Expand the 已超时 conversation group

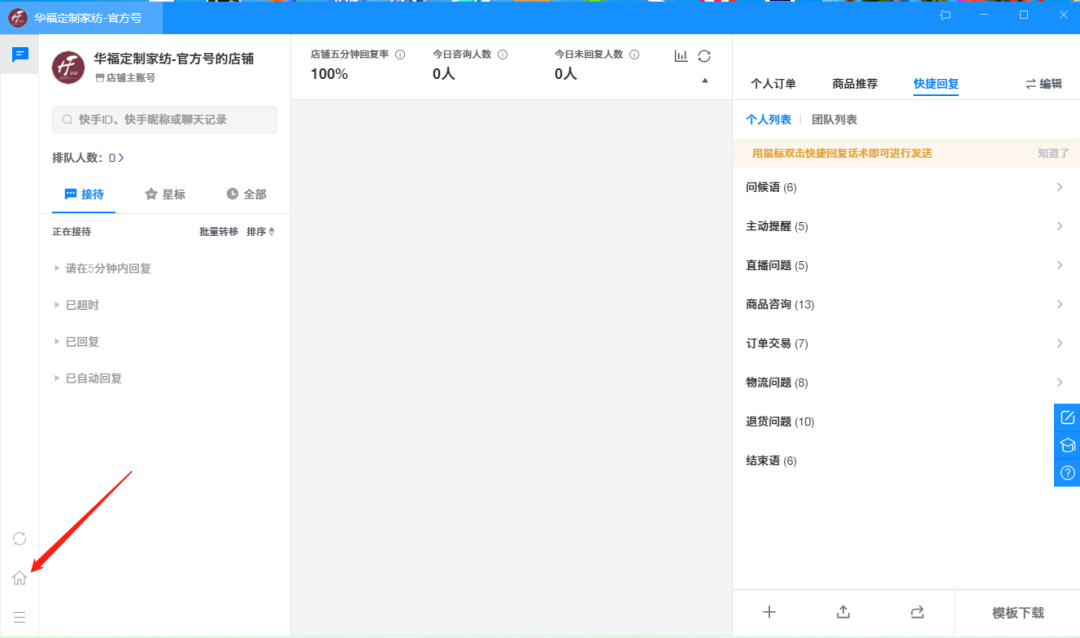coord(82,305)
